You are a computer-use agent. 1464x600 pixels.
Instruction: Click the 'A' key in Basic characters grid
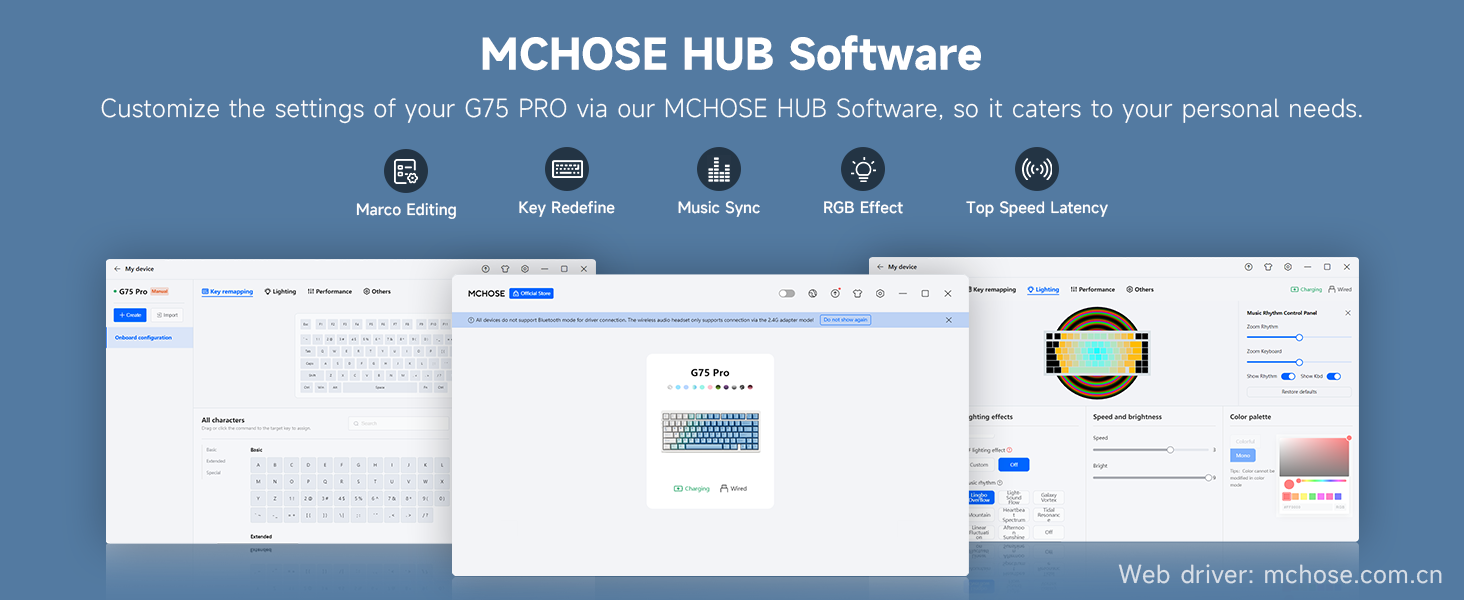259,465
